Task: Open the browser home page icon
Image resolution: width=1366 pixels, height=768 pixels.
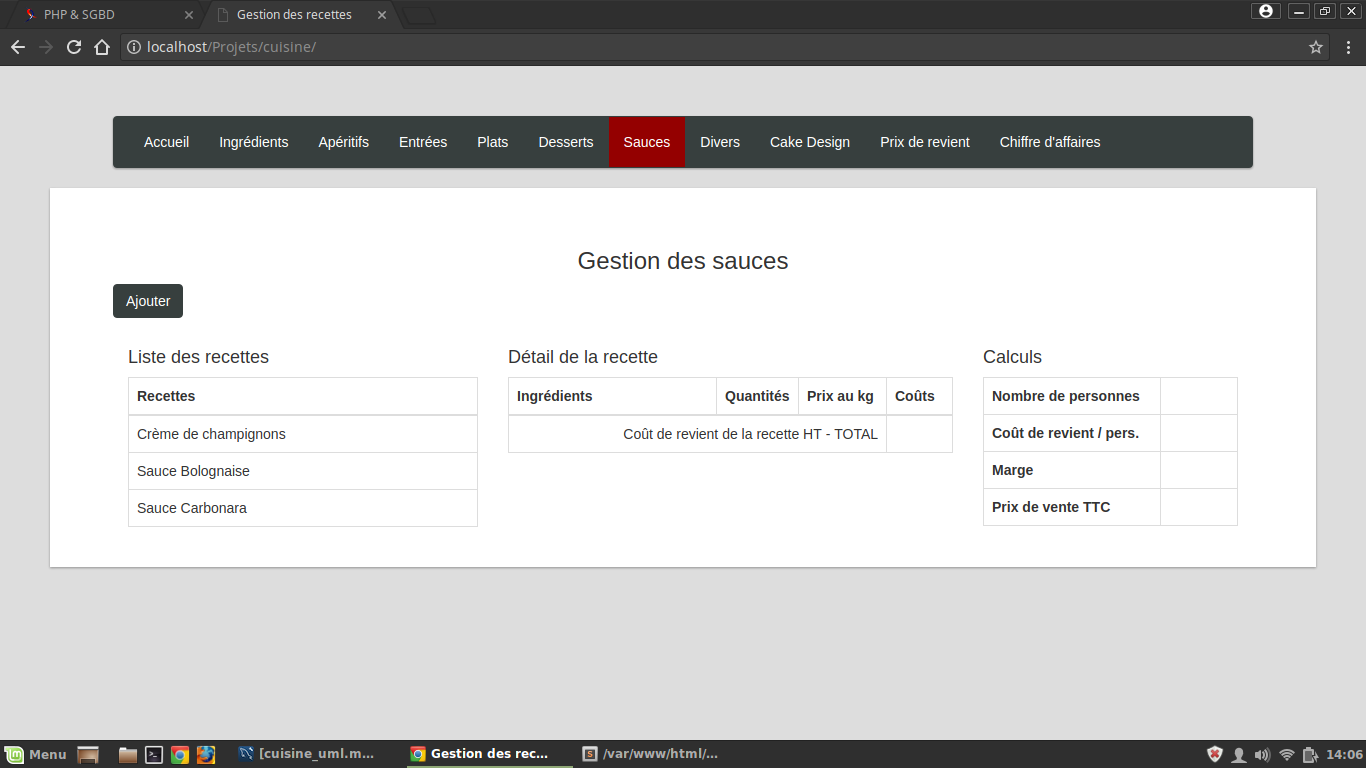Action: pos(102,47)
